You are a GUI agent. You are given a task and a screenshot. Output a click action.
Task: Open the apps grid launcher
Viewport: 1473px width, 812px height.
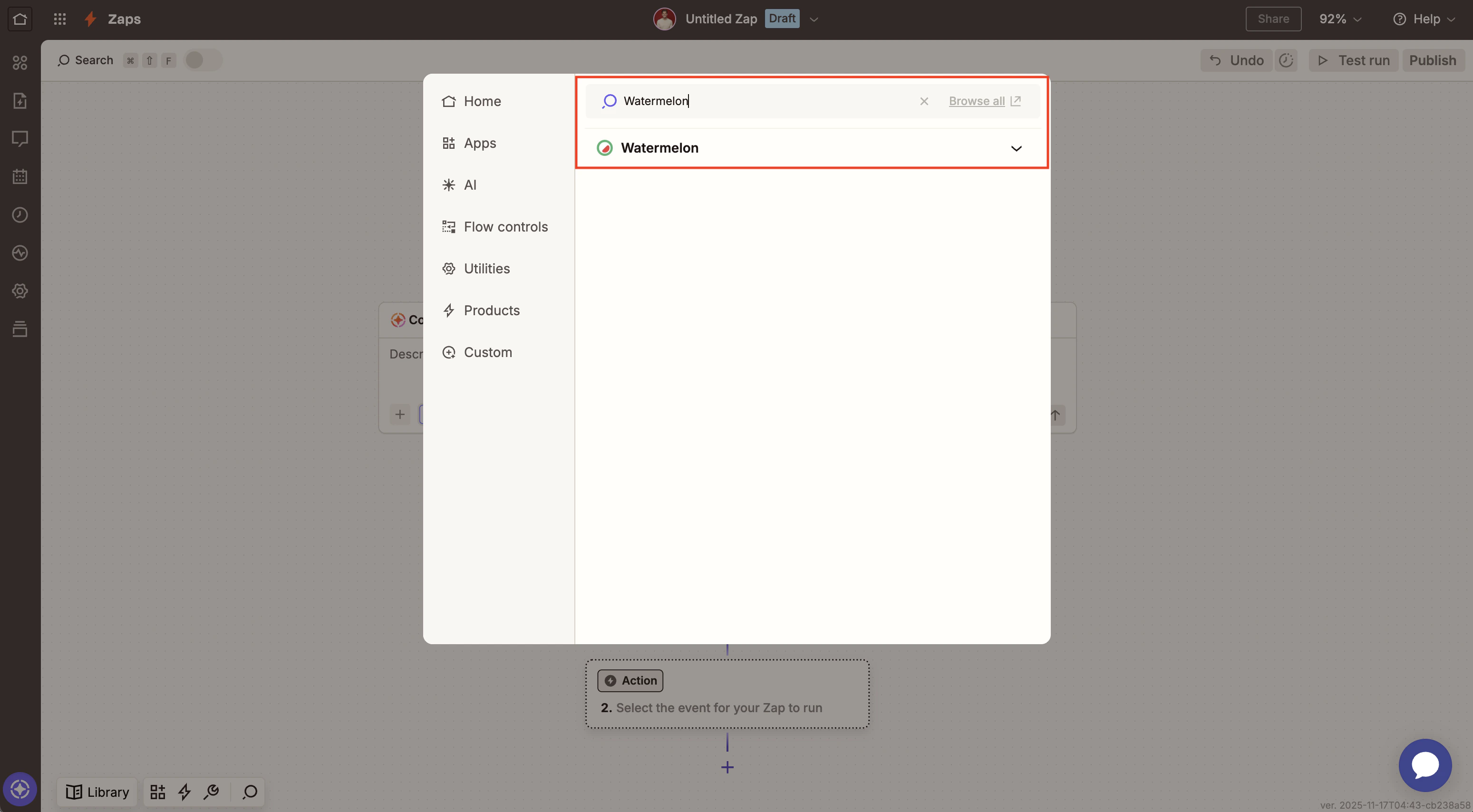tap(59, 19)
